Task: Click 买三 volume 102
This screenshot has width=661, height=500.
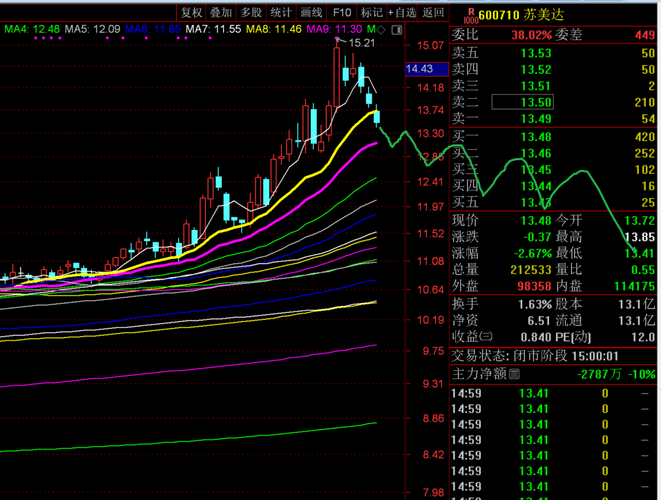Action: click(x=645, y=170)
